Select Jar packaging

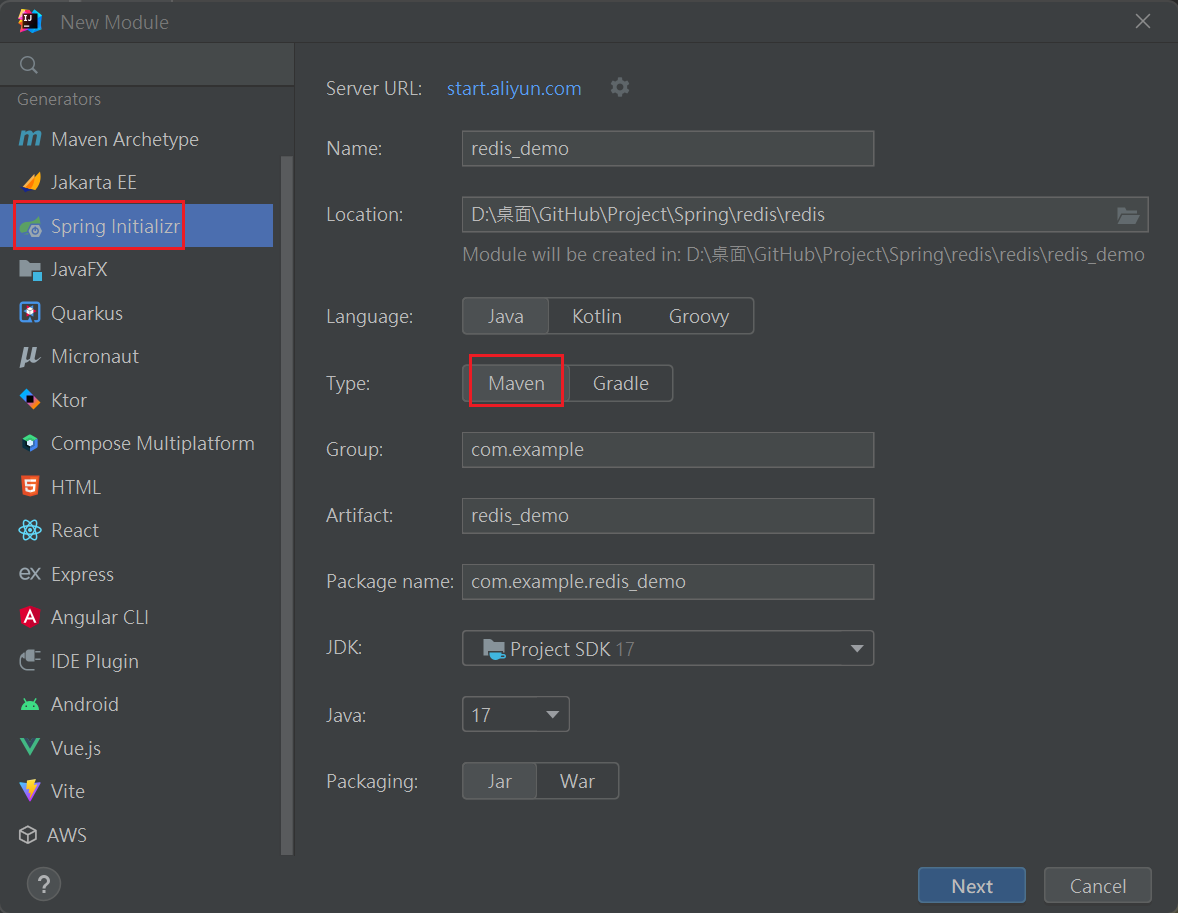tap(500, 781)
